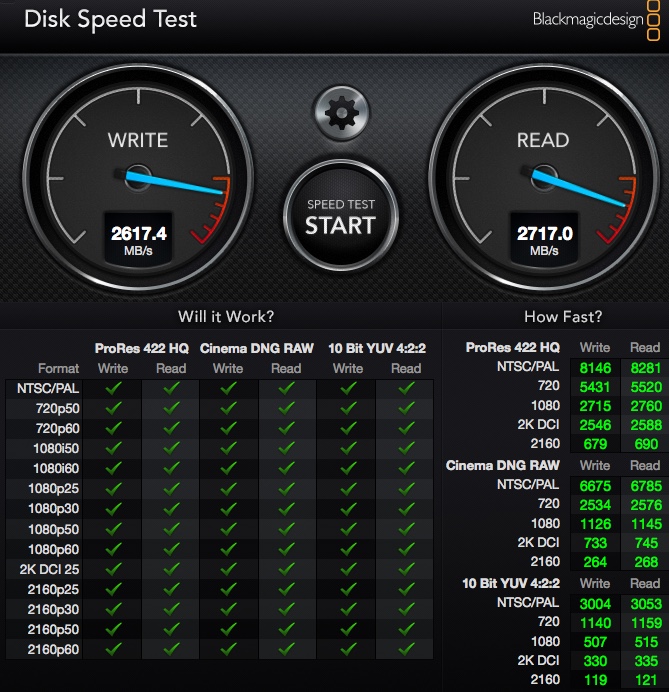Click Cinema DNG NTSC/PAL write value 6675
This screenshot has width=669, height=692.
coord(595,486)
